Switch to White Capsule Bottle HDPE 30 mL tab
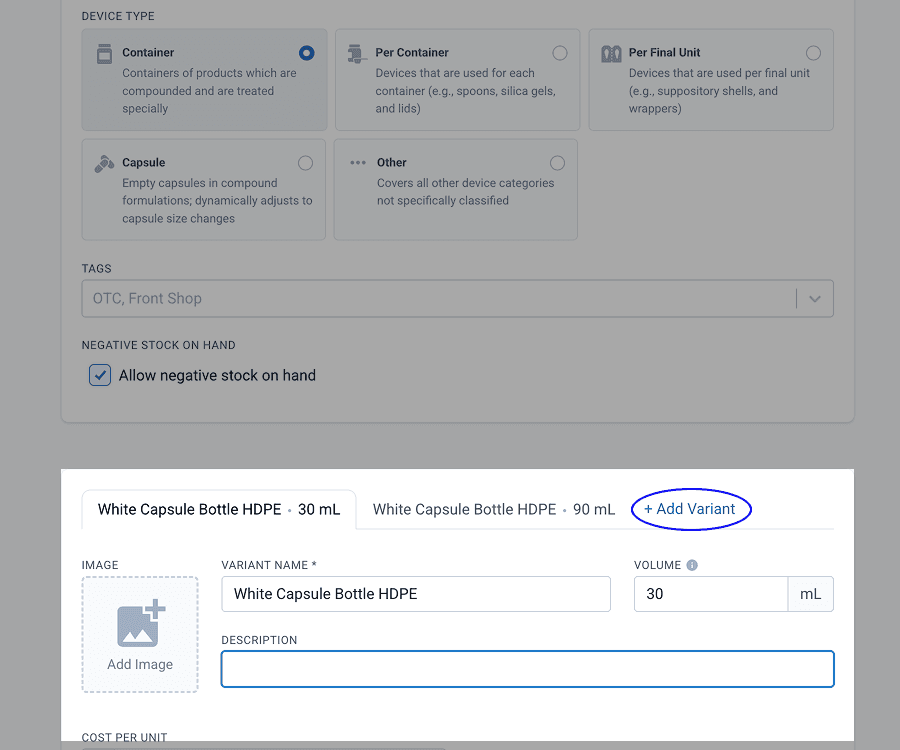This screenshot has height=750, width=900. tap(219, 510)
